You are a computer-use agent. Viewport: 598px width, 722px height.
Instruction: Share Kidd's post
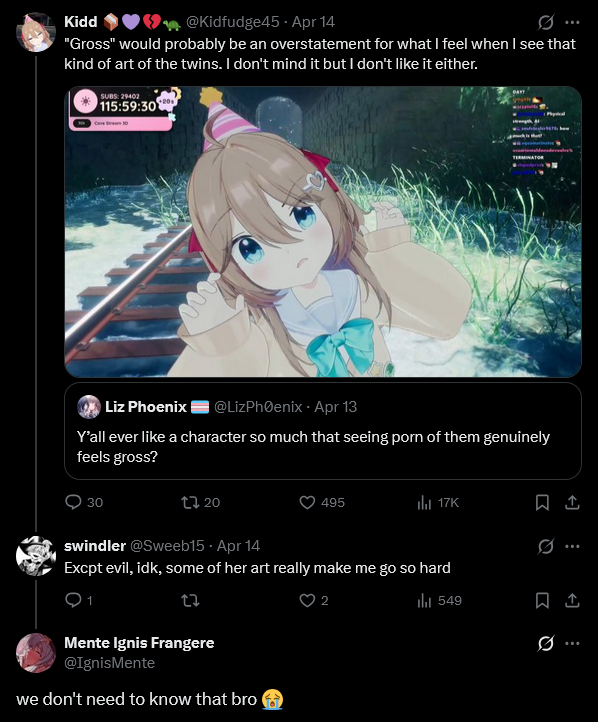pos(572,502)
